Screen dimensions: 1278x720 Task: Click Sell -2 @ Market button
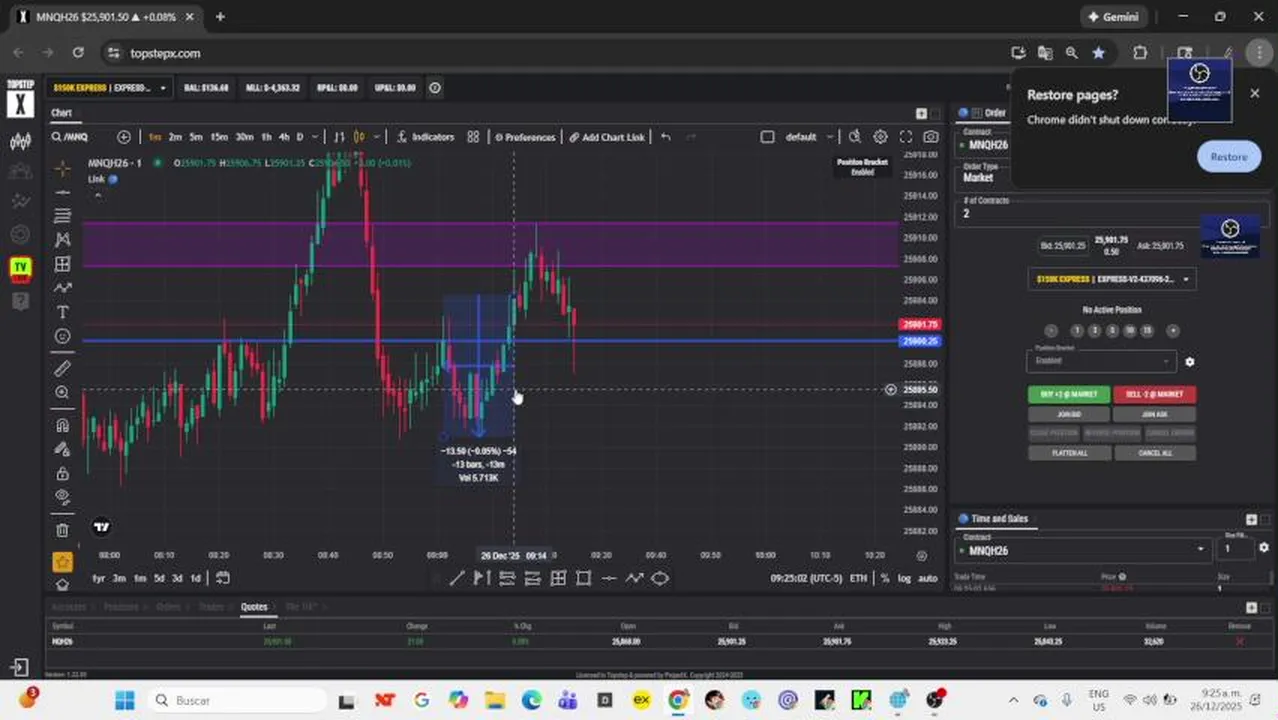click(x=1154, y=394)
